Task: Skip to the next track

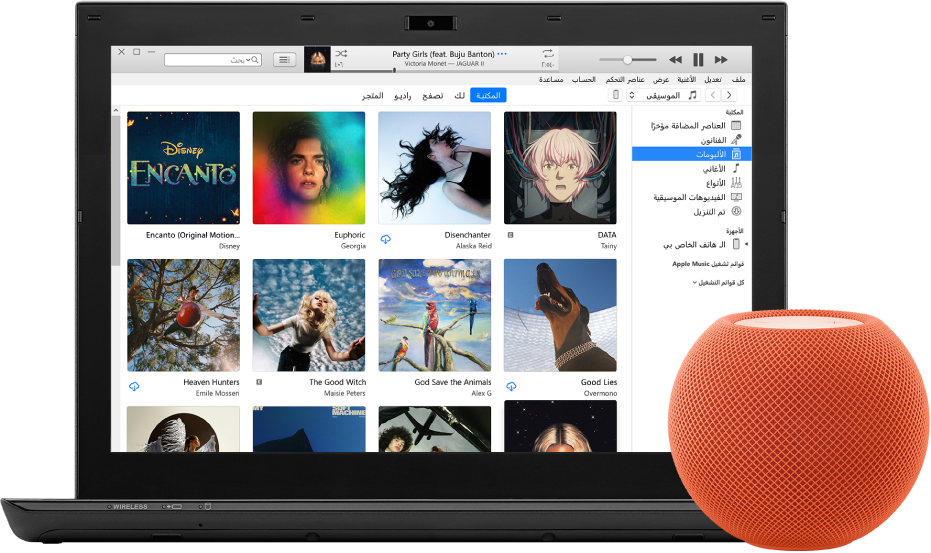Action: tap(721, 59)
